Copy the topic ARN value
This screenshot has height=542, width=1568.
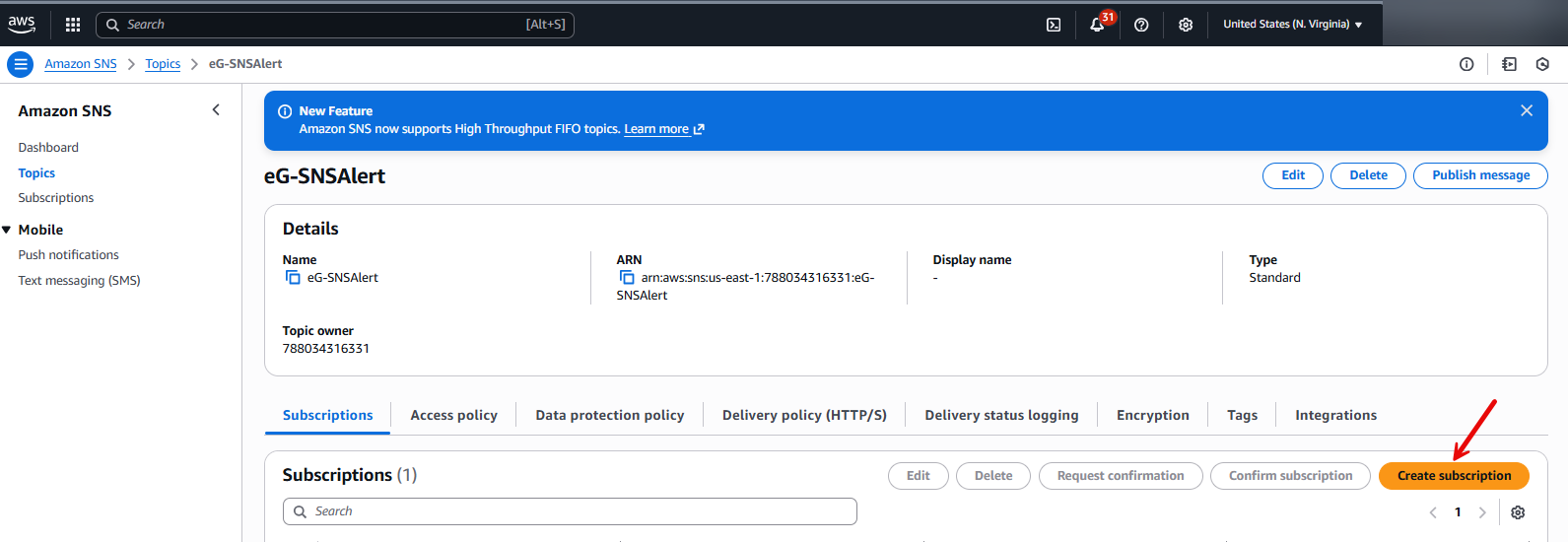(627, 278)
